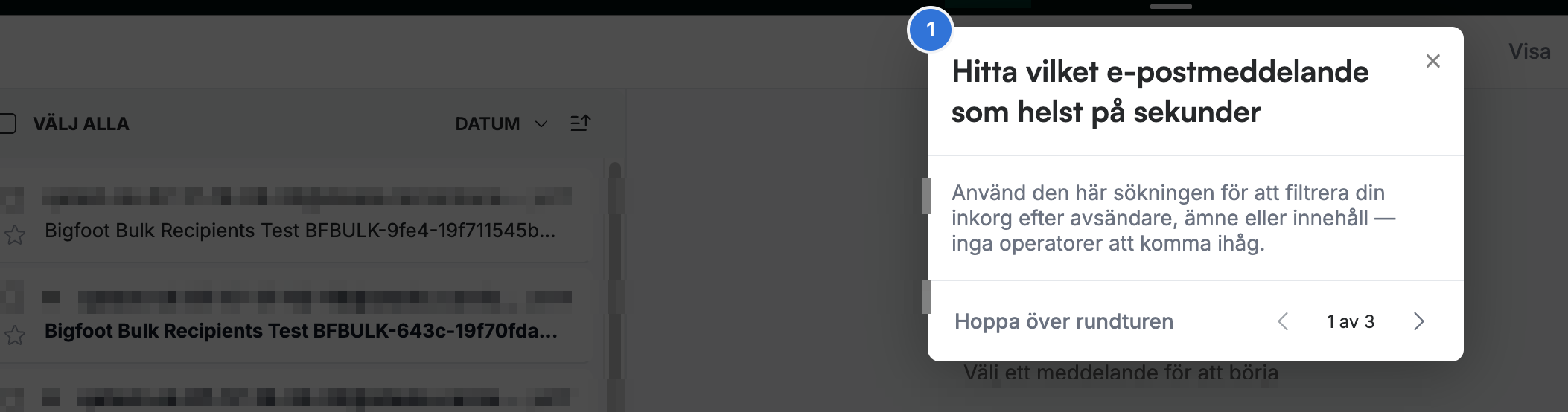Click the email list scrollbar
The image size is (1568, 412).
[x=615, y=283]
